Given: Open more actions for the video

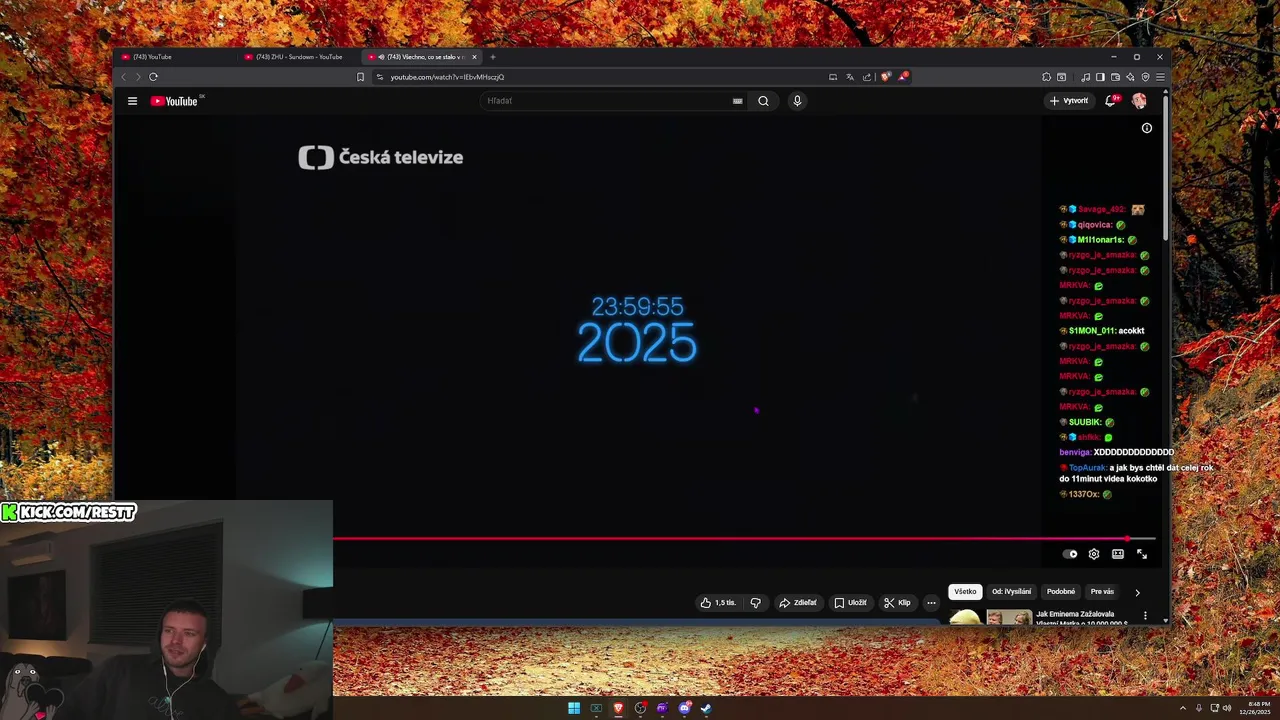Looking at the screenshot, I should pos(931,603).
